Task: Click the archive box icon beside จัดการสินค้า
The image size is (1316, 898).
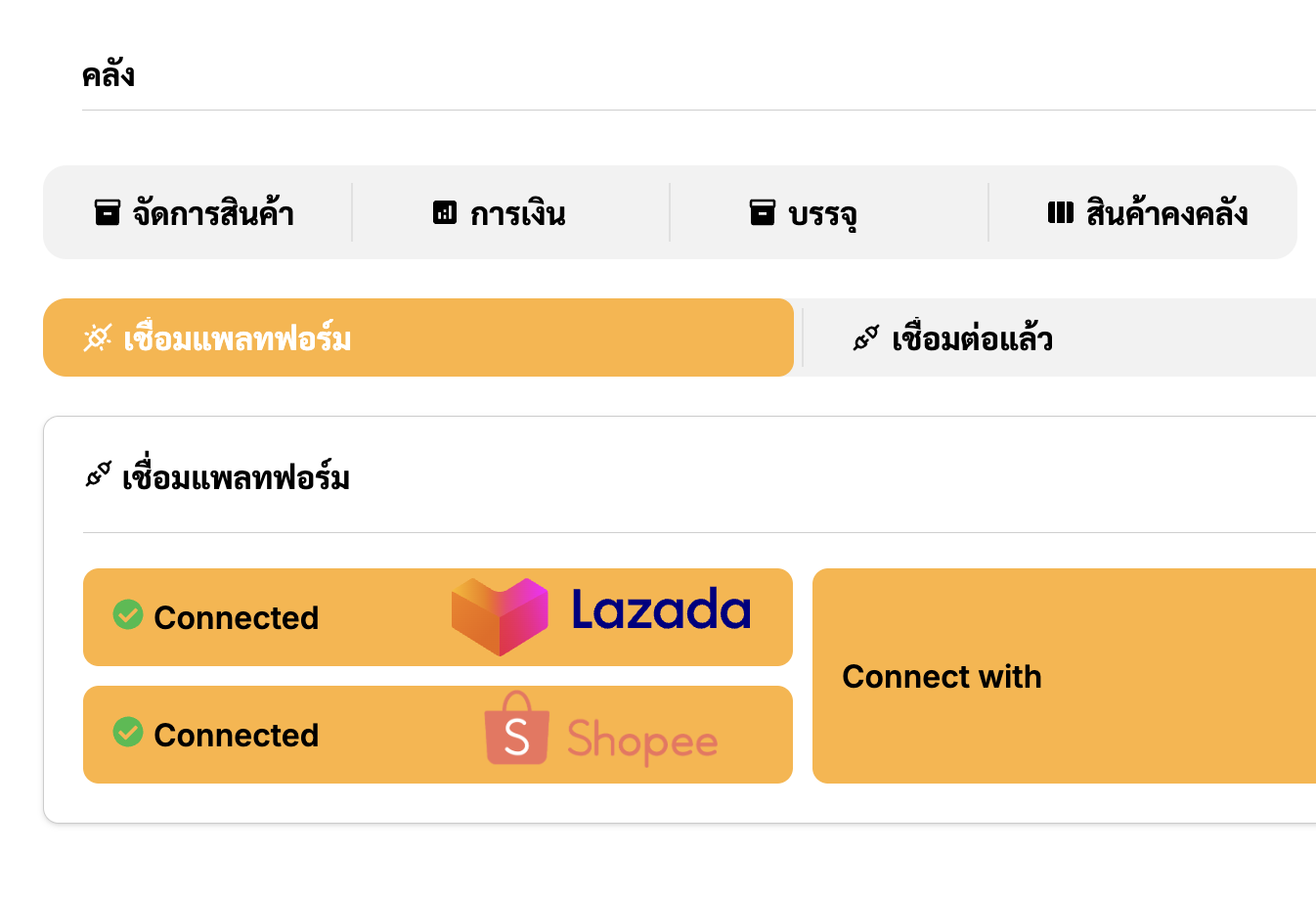Action: point(107,212)
